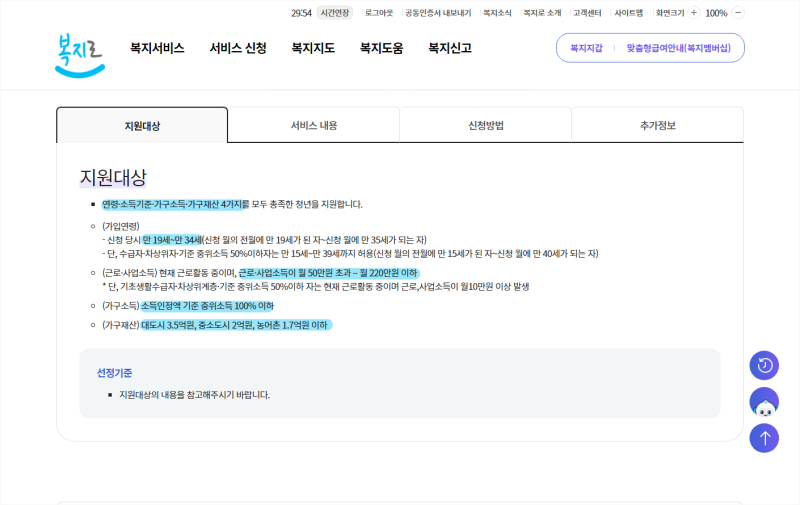
Task: Open 복지서비스 menu
Action: [157, 48]
